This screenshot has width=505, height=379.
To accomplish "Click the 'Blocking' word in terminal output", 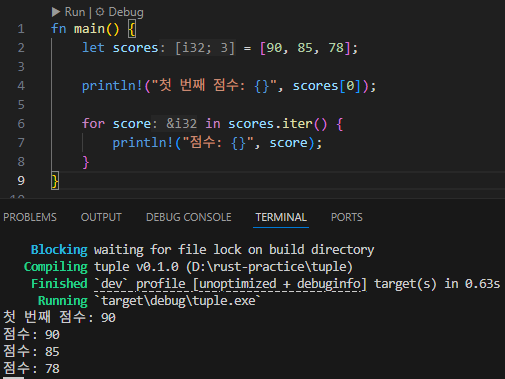I will 59,250.
